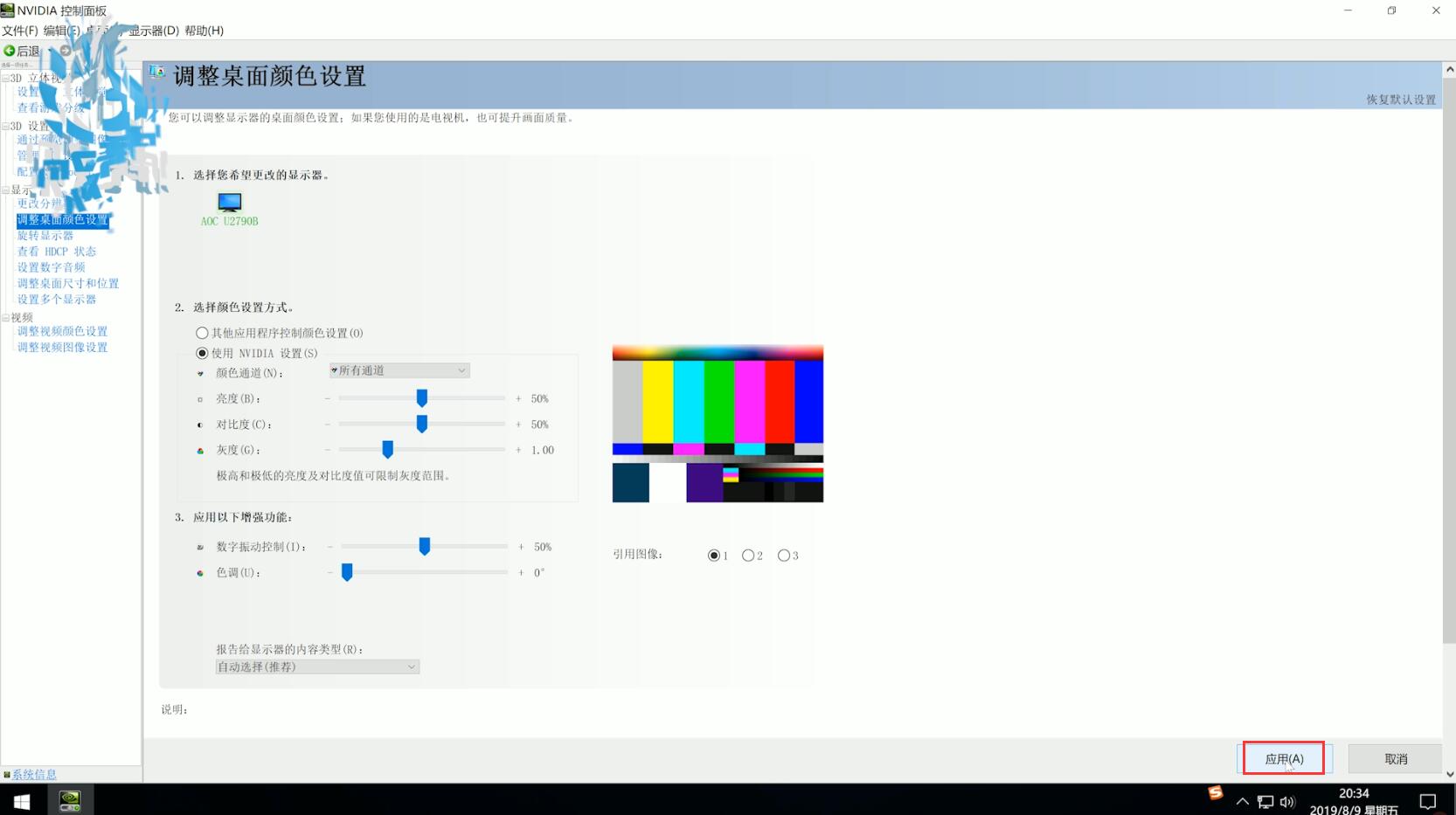Image resolution: width=1456 pixels, height=815 pixels.
Task: Click 恢复默认设置 restore defaults link
Action: (1401, 100)
